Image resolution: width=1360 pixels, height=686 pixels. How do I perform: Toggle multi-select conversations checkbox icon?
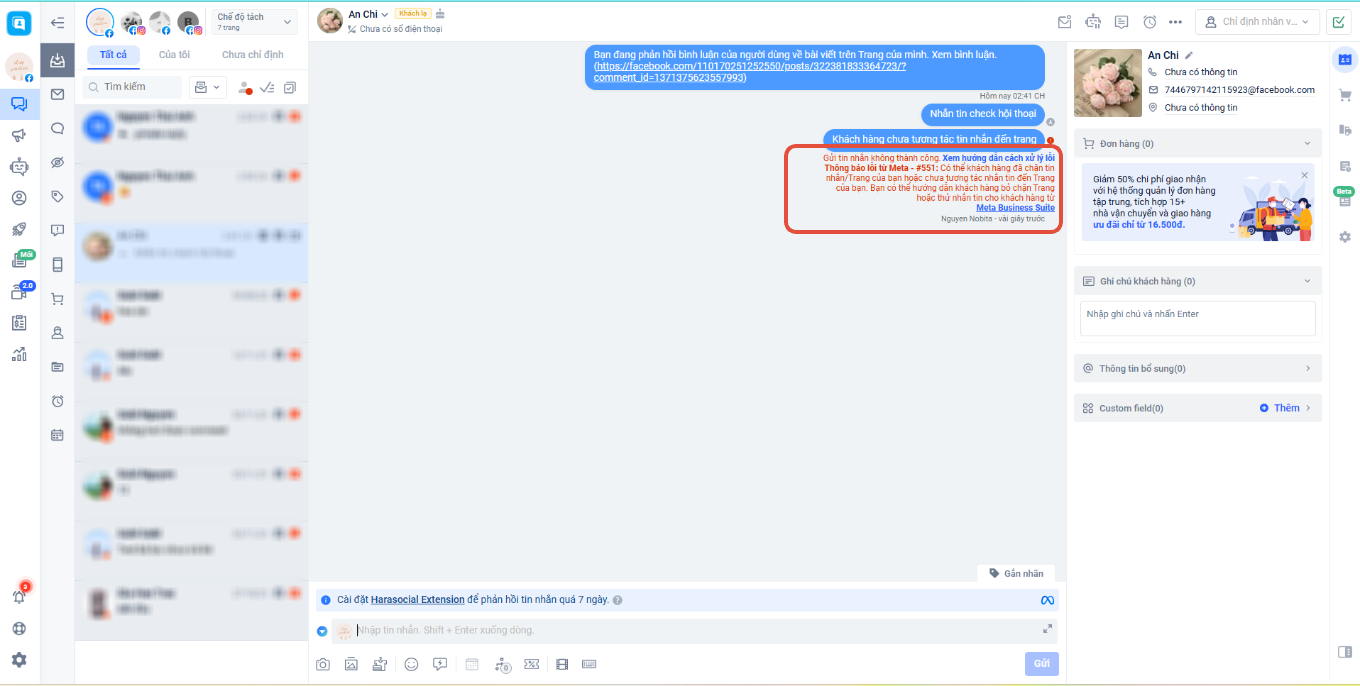pos(290,88)
